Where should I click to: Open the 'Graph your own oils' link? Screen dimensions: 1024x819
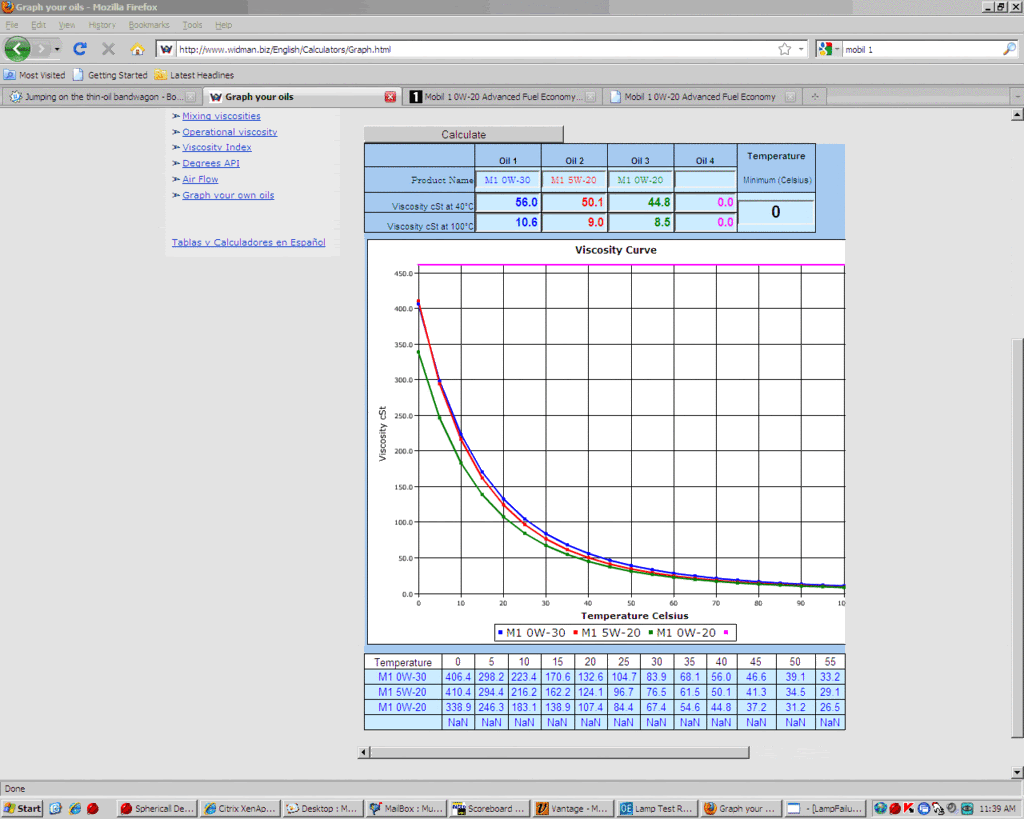229,195
